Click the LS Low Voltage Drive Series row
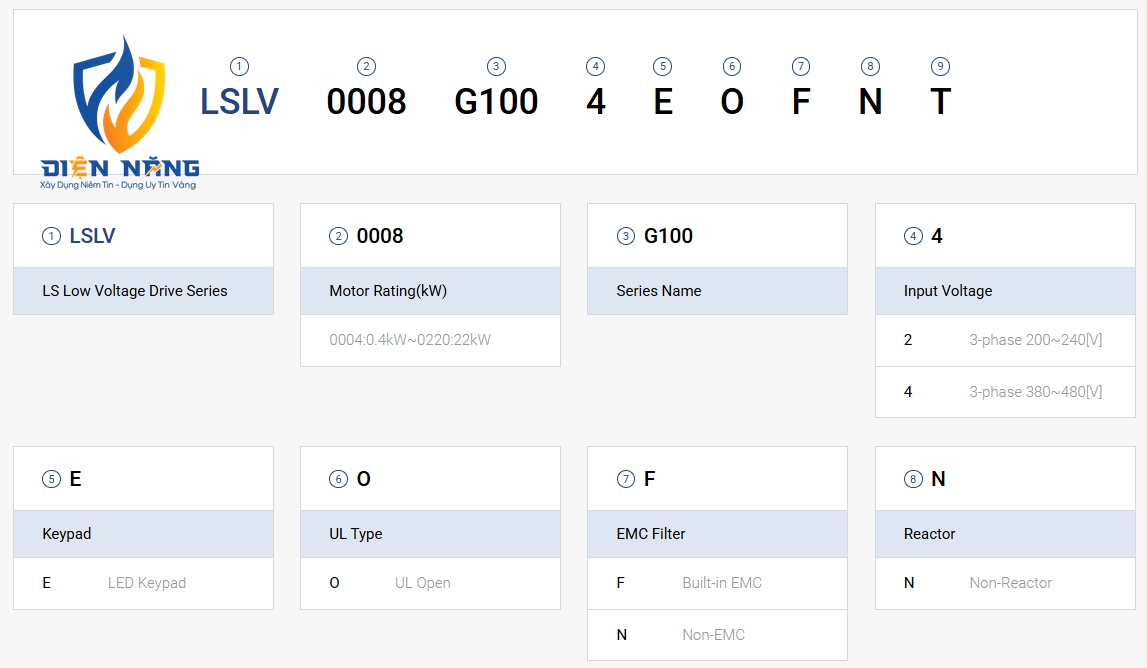Screen dimensions: 1147x668 click(143, 291)
